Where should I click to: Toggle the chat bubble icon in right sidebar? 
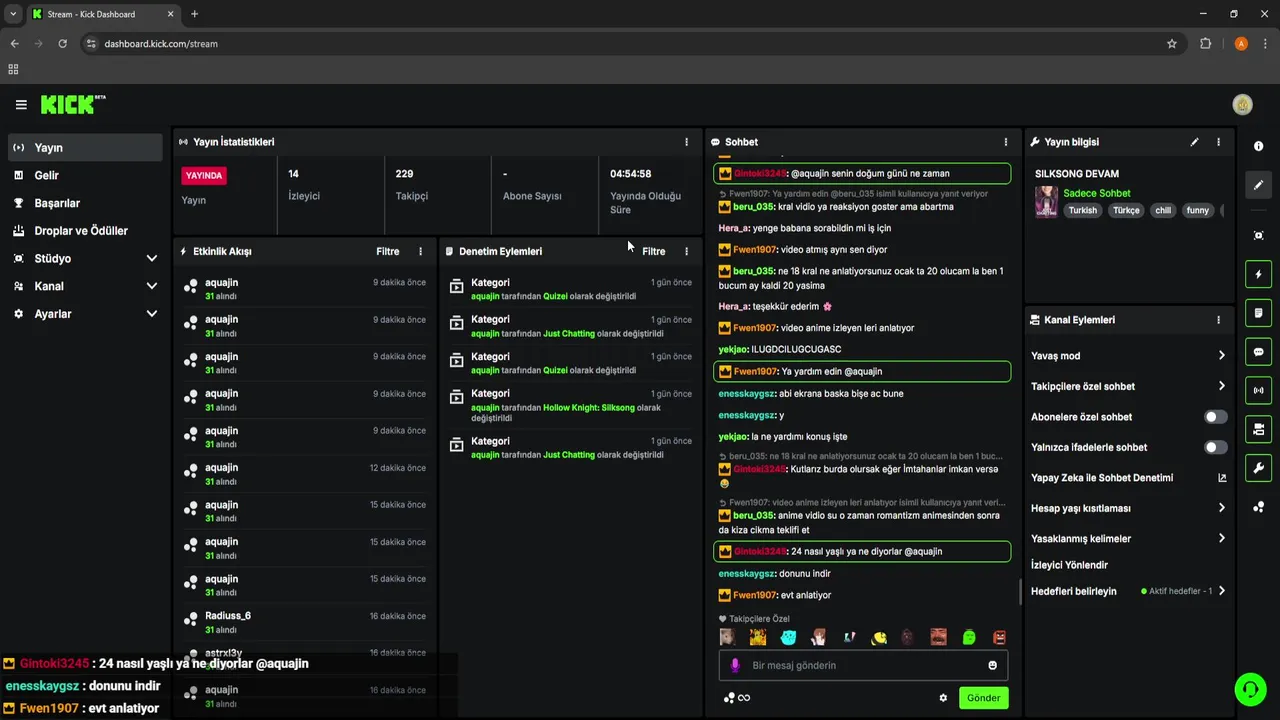pyautogui.click(x=1258, y=352)
